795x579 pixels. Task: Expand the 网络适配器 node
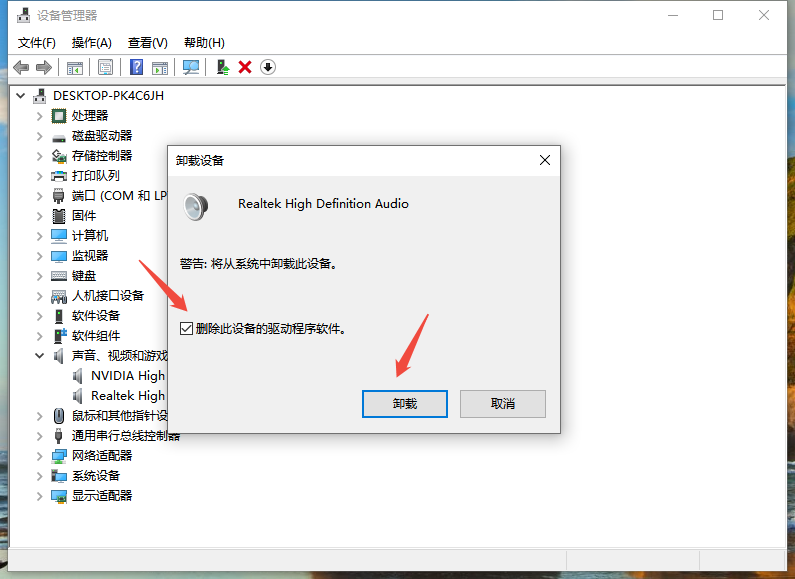click(40, 456)
